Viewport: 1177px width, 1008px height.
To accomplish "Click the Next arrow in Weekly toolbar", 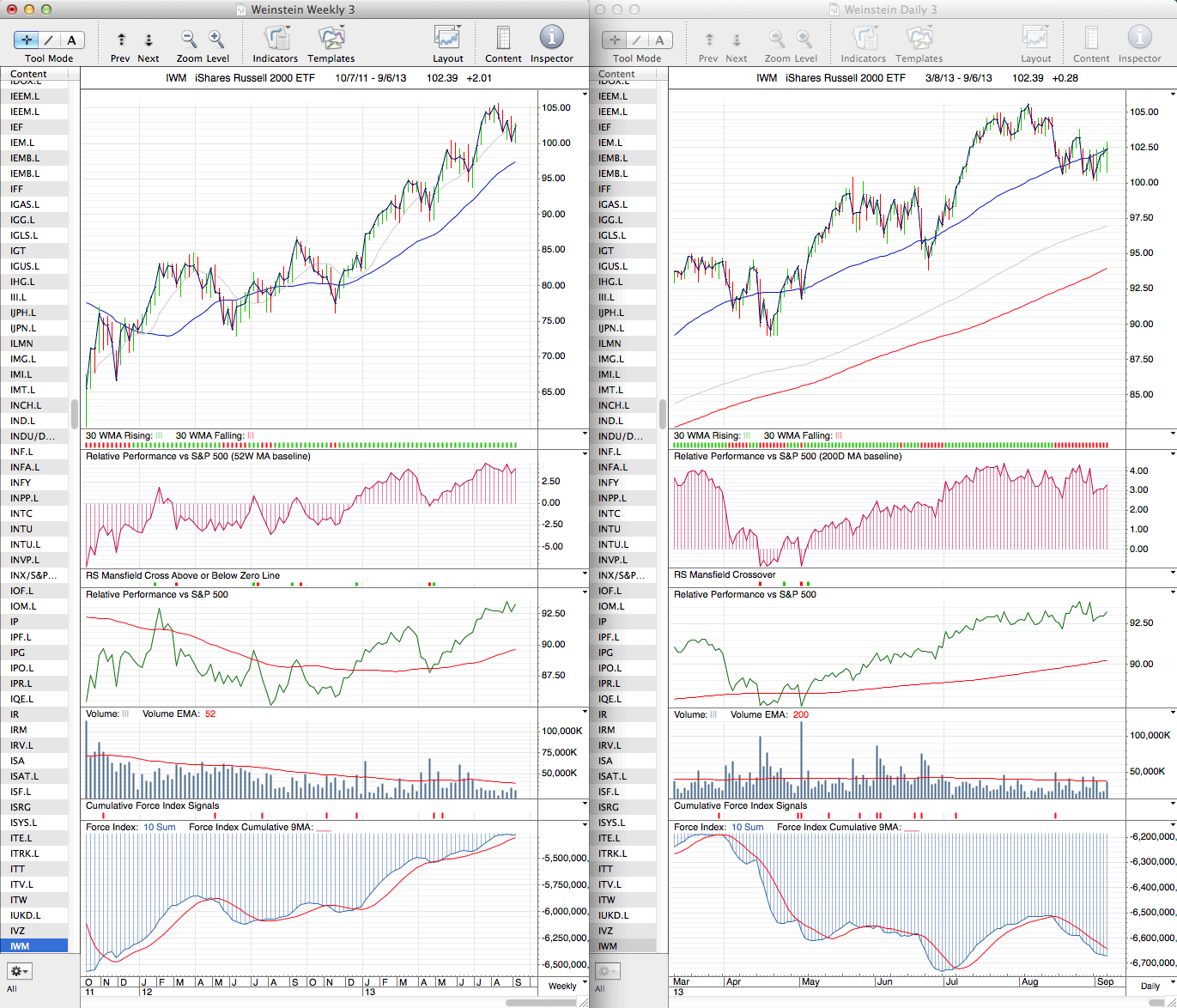I will coord(149,39).
